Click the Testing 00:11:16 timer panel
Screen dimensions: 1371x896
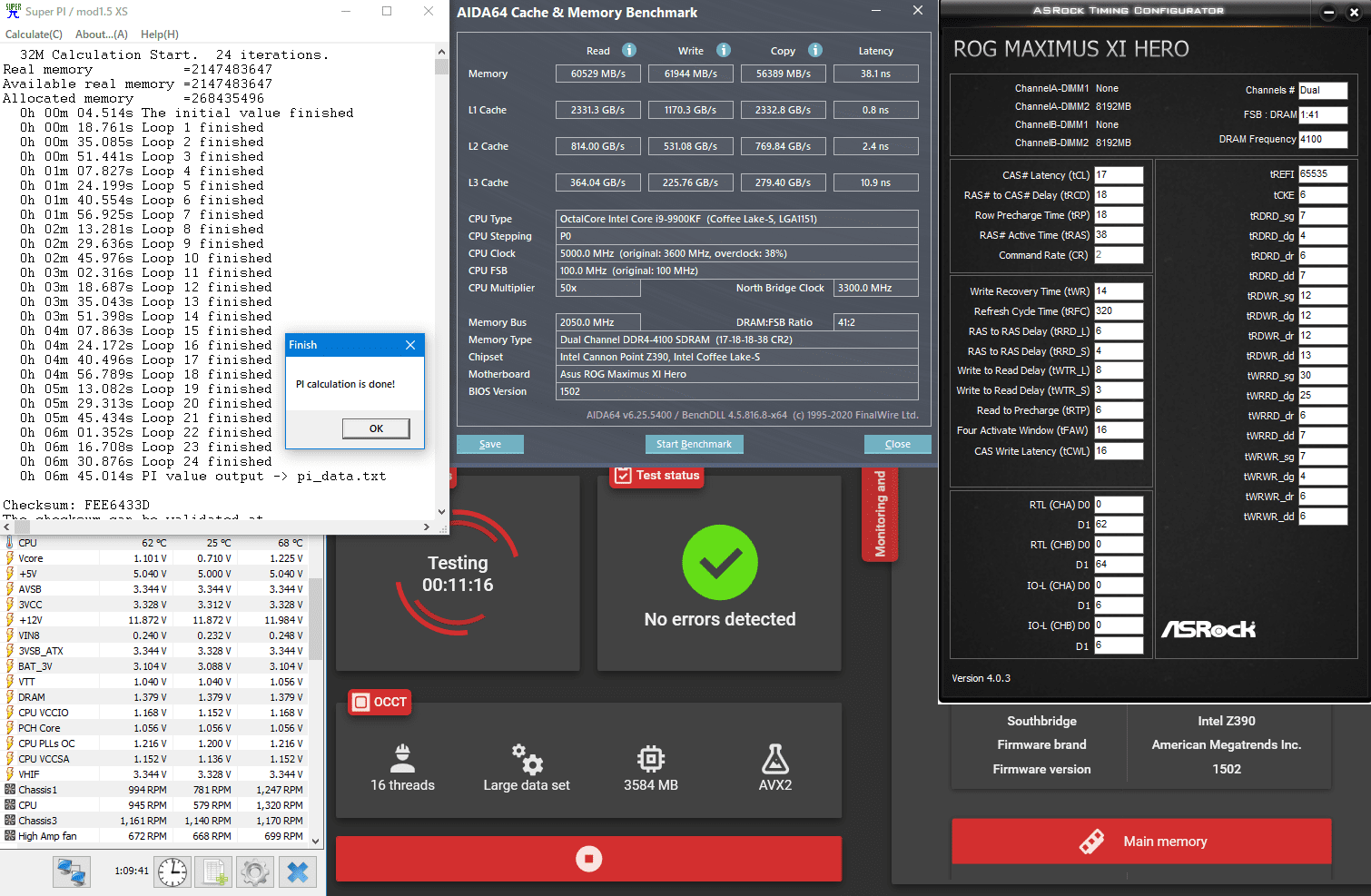pos(458,574)
